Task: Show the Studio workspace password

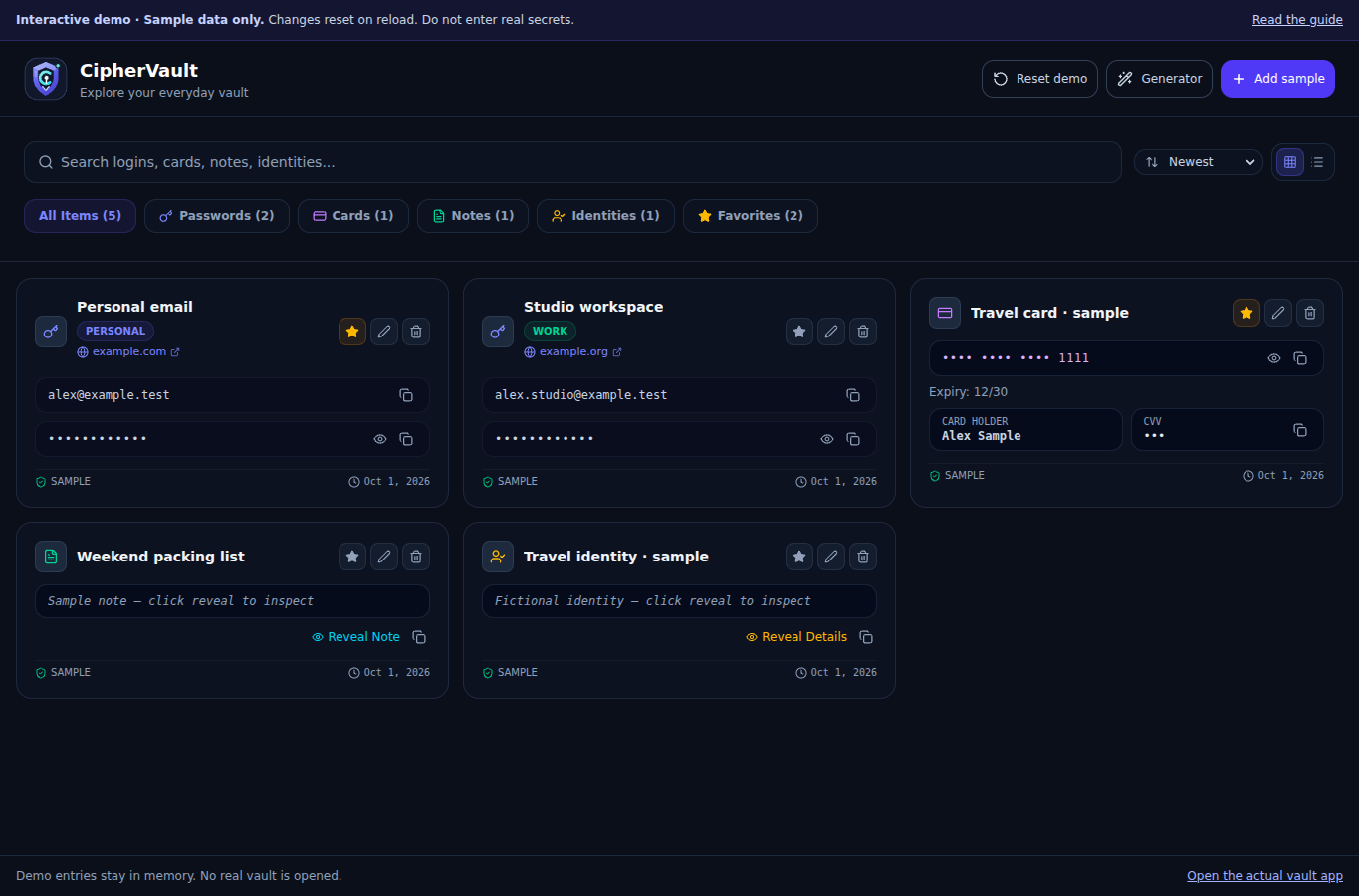Action: [827, 439]
